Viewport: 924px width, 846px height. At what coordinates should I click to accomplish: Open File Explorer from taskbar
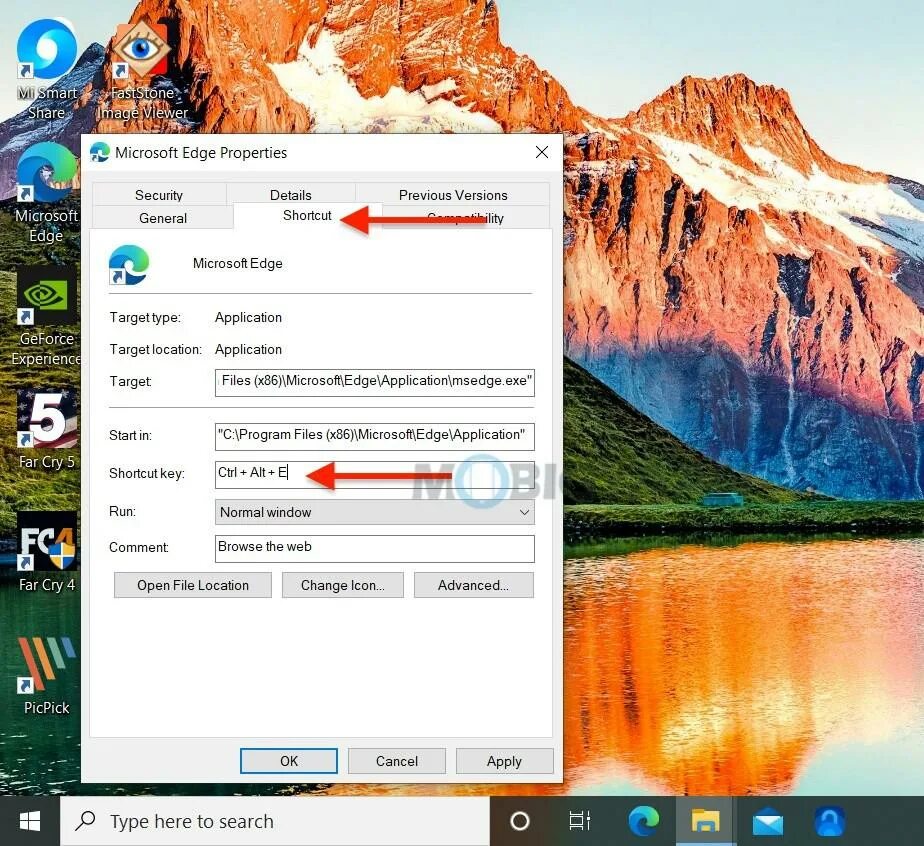point(705,821)
